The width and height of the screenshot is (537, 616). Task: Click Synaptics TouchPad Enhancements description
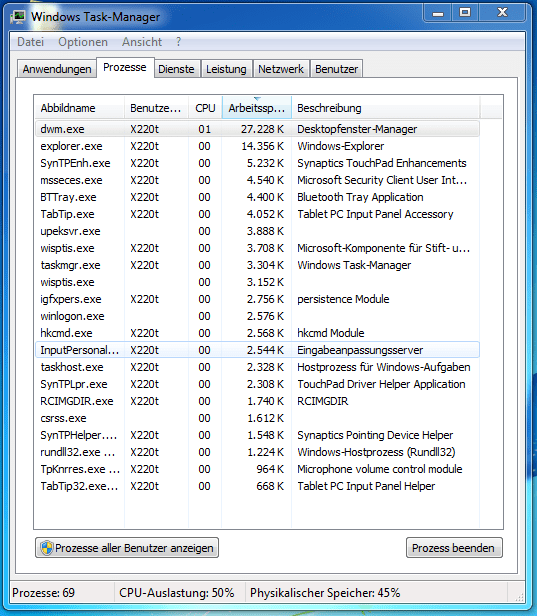pyautogui.click(x=382, y=163)
